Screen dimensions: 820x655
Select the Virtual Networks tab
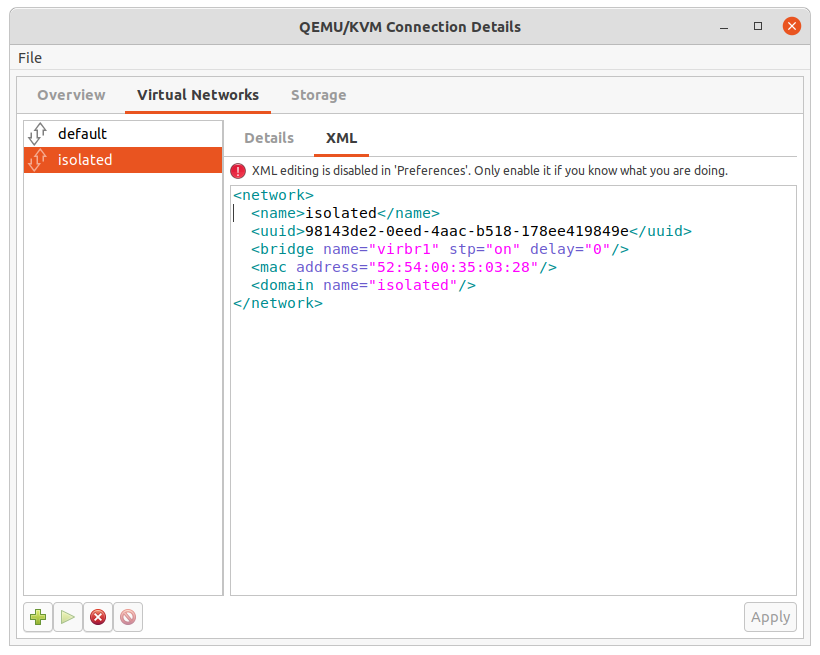(x=198, y=95)
